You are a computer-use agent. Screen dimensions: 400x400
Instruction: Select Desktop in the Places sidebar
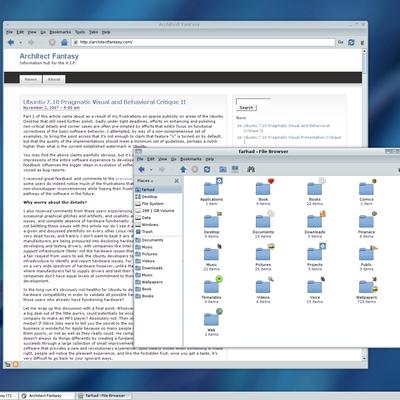point(159,197)
